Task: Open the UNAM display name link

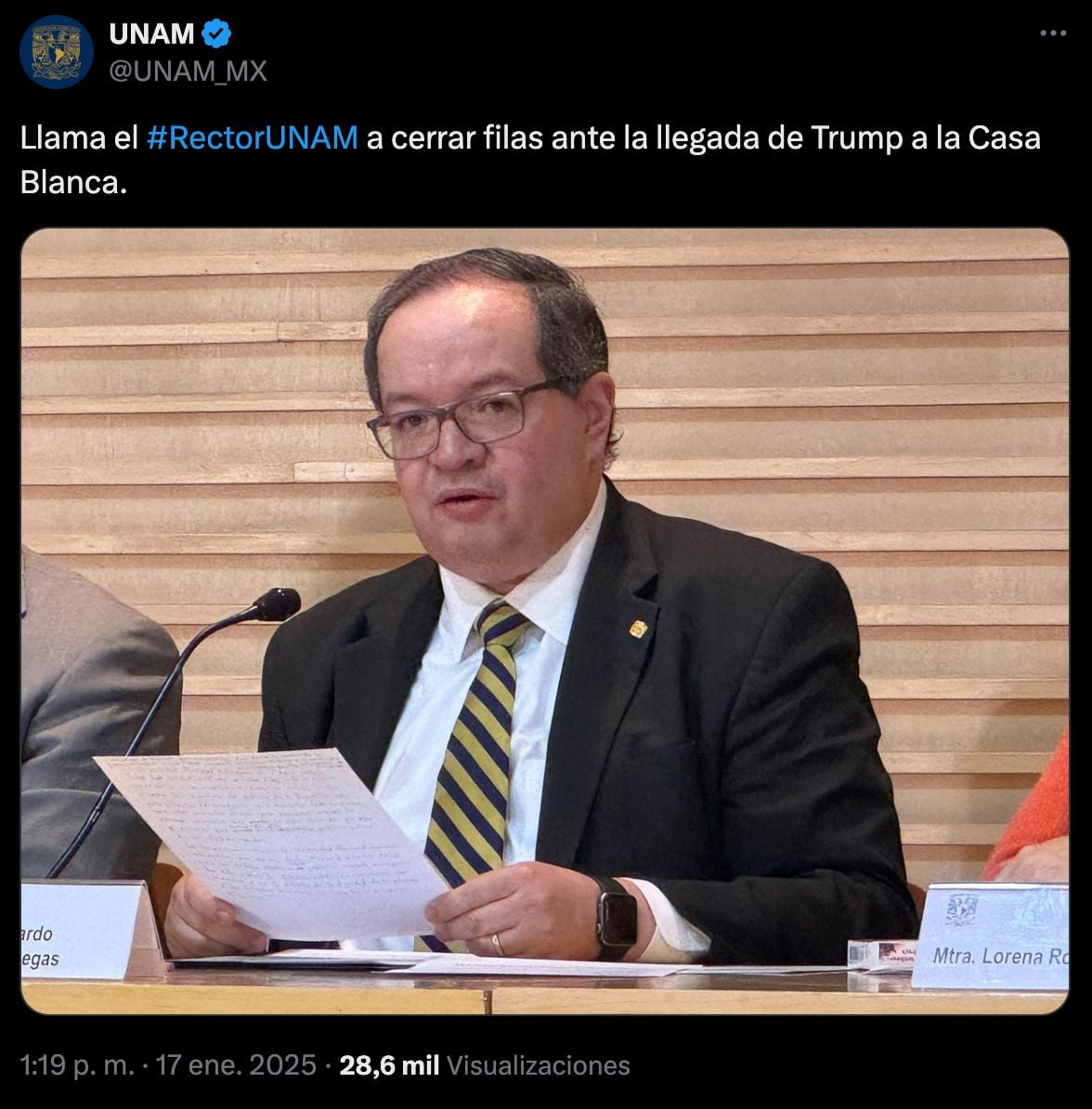Action: pos(151,34)
